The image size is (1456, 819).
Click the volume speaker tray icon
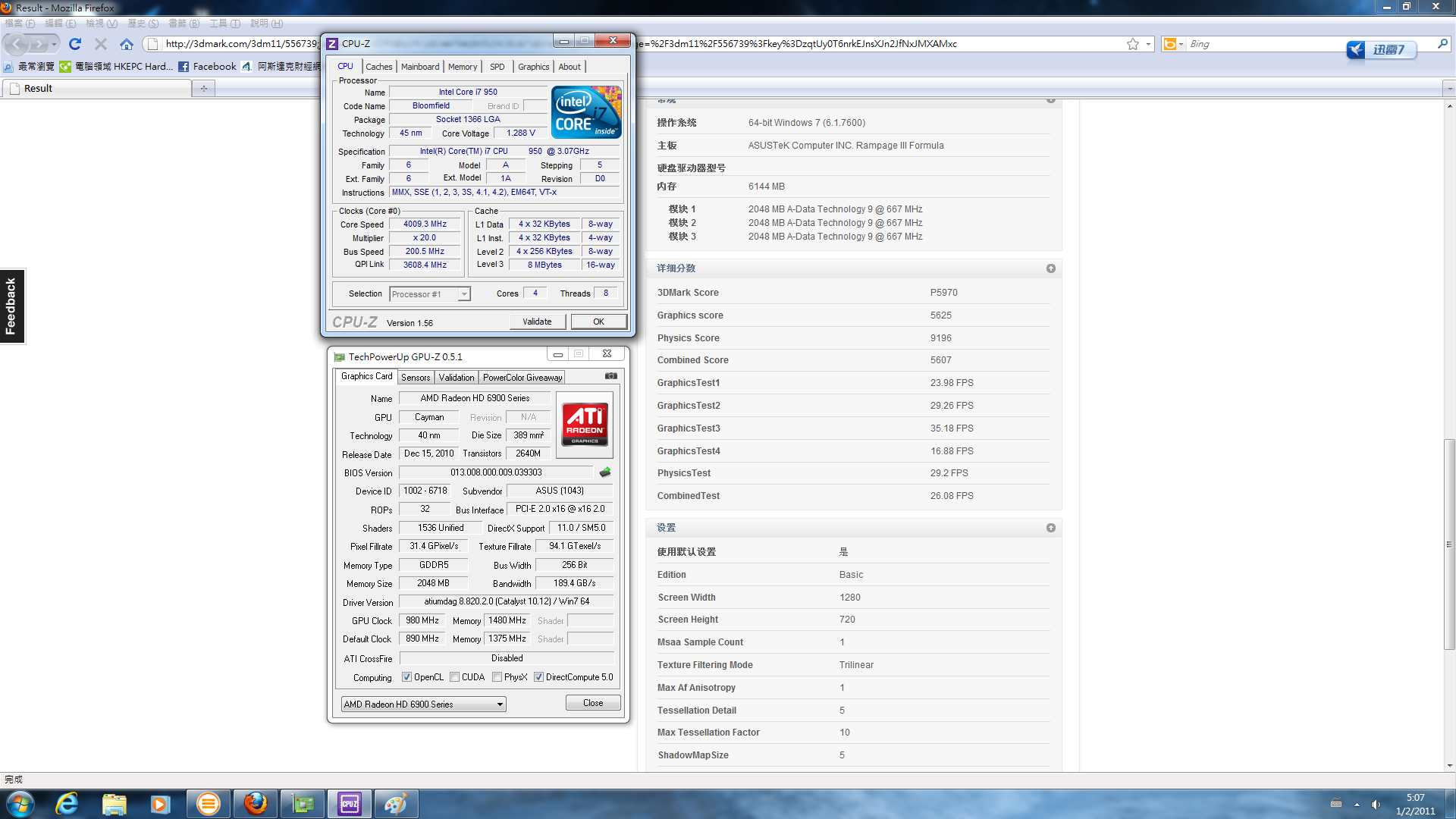pos(1376,805)
